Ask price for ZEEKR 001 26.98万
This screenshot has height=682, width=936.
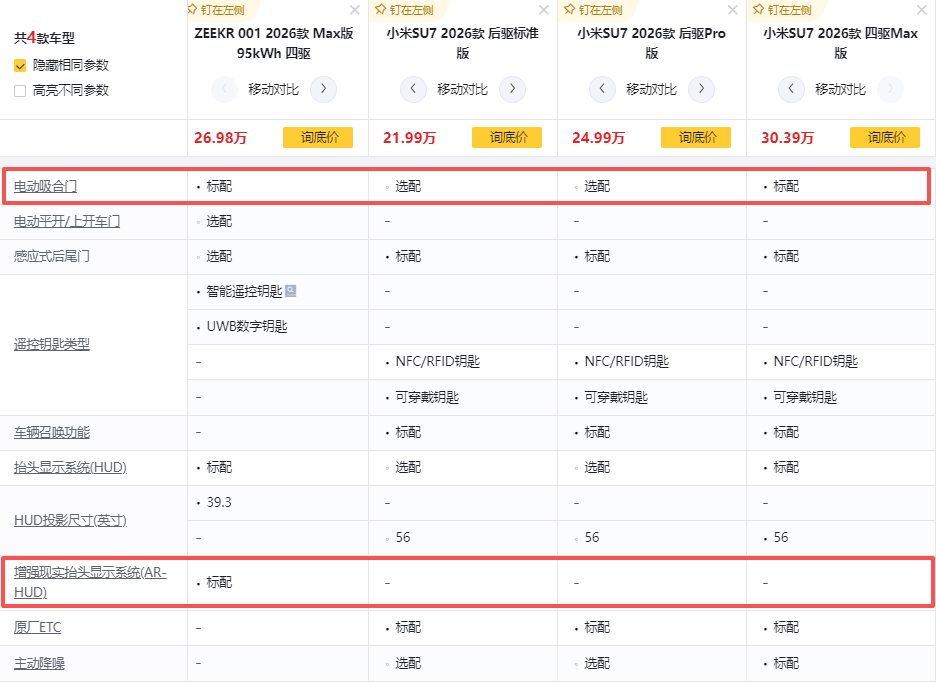[x=318, y=137]
